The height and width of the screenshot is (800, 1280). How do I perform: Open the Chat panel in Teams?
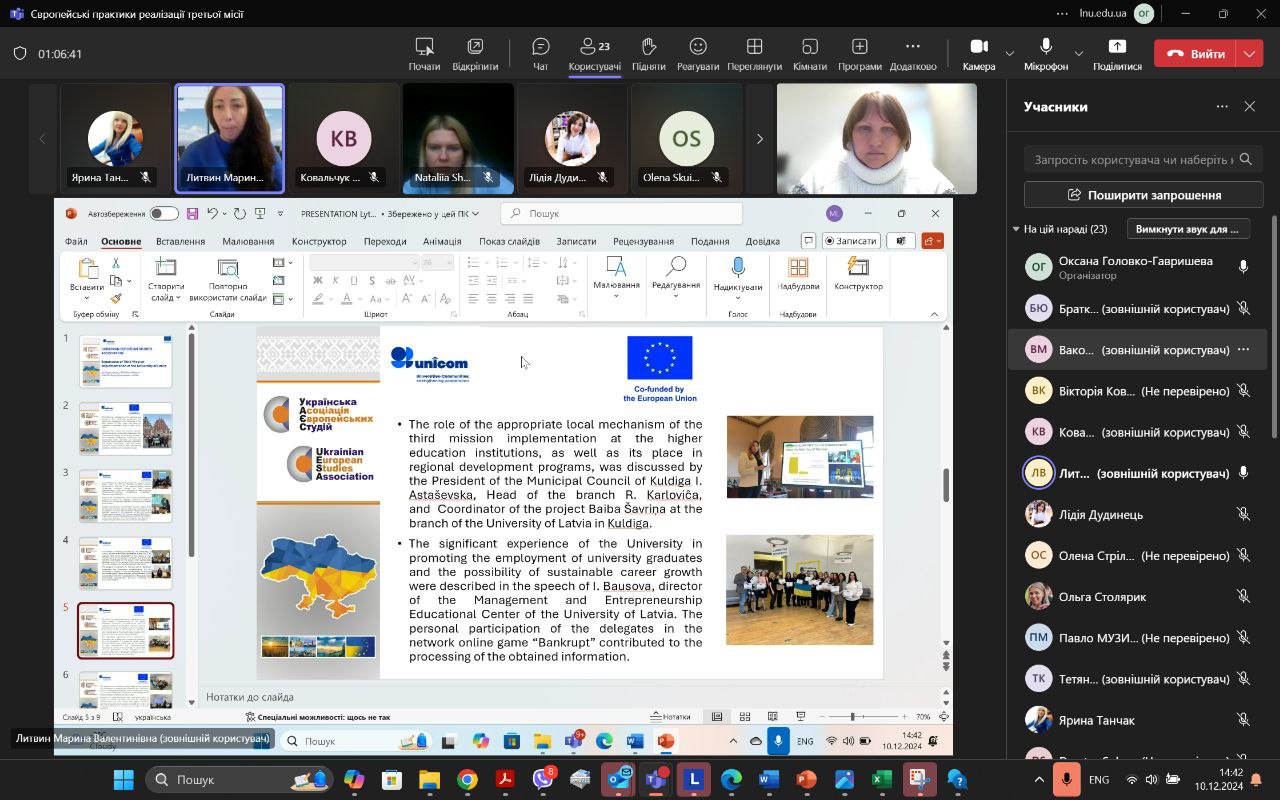click(x=541, y=54)
